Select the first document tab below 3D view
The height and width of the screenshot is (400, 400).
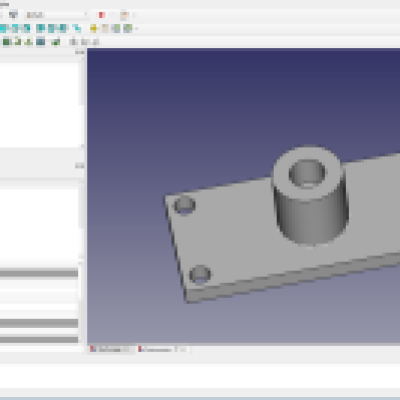[x=111, y=349]
